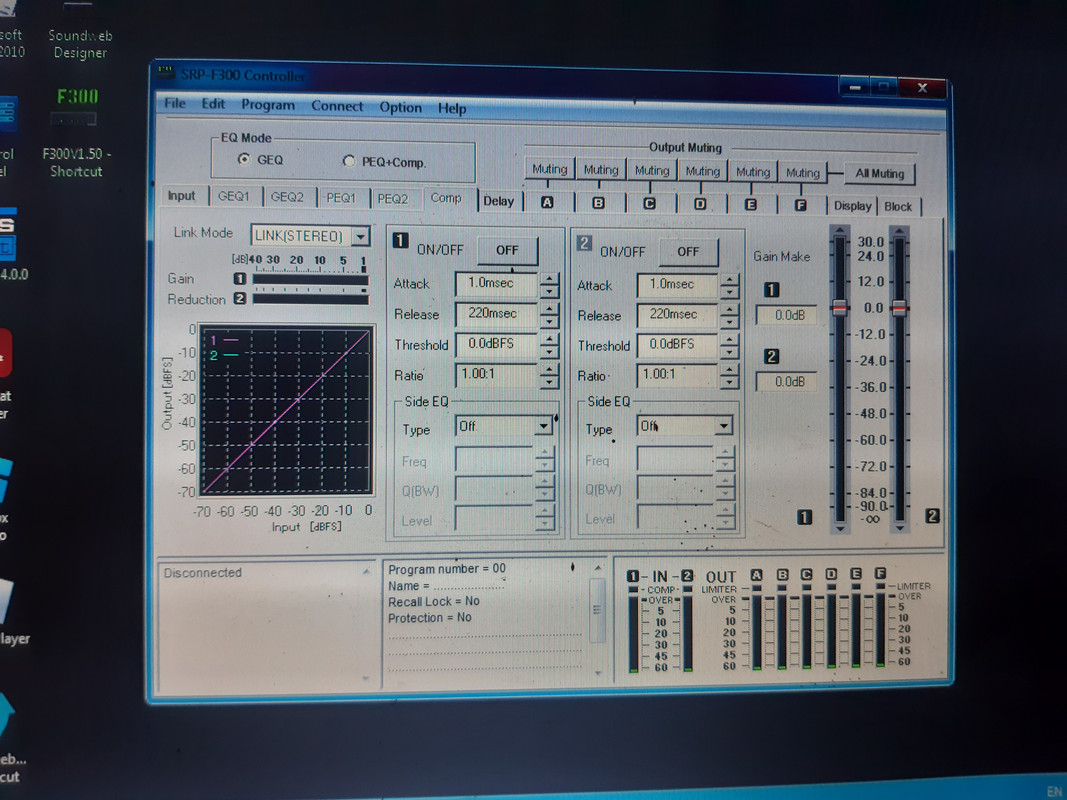1067x800 pixels.
Task: Switch to the PEQ2 tab
Action: pyautogui.click(x=393, y=199)
